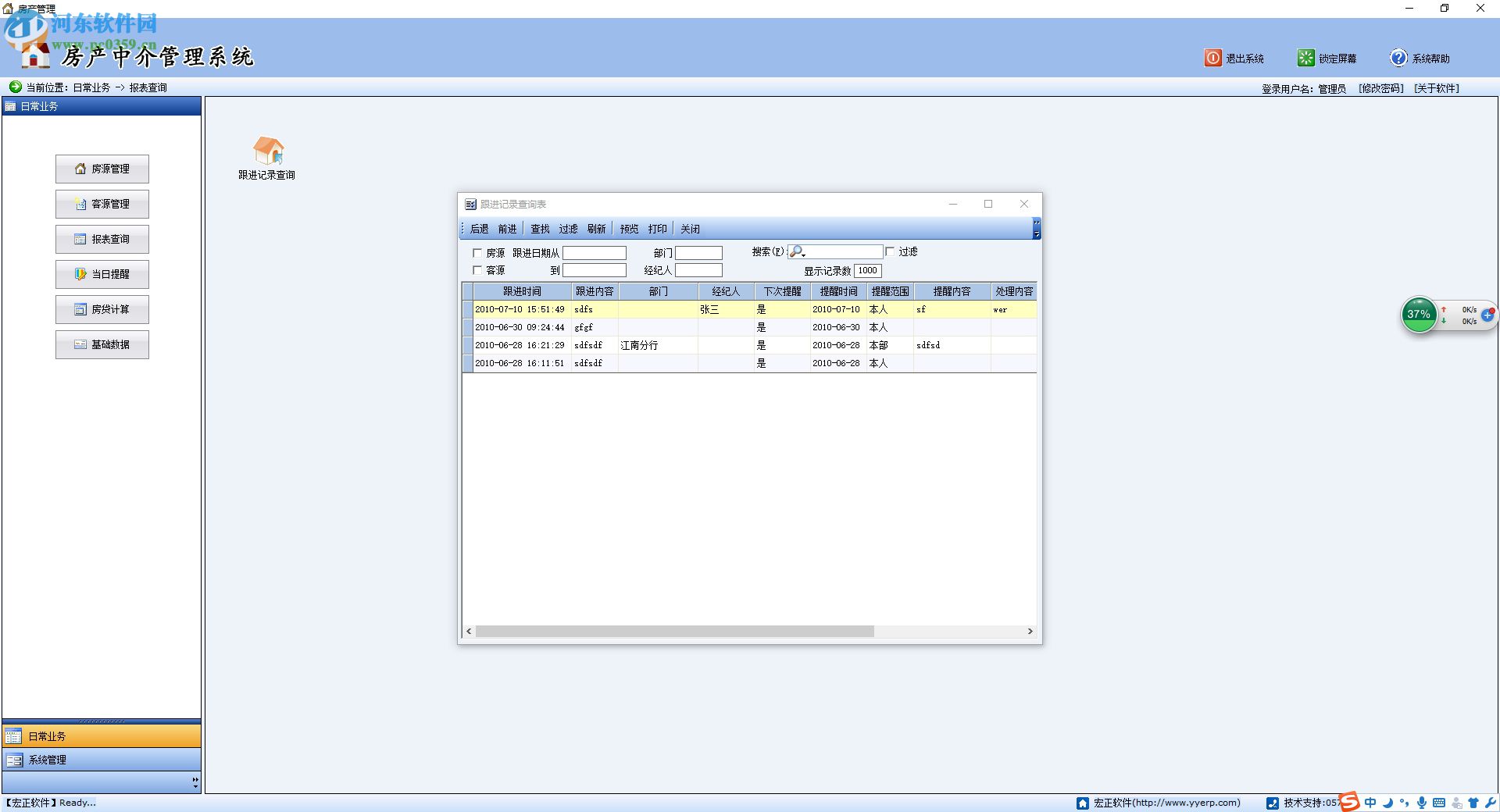1500x812 pixels.
Task: Open 当日提醒 from sidebar
Action: (x=102, y=274)
